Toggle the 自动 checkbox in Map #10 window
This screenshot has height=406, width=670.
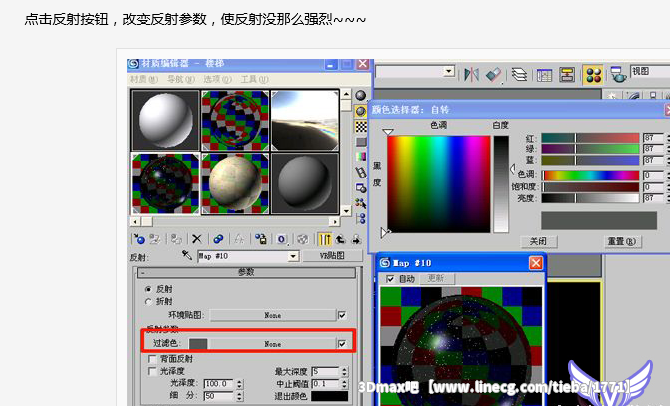pos(390,279)
